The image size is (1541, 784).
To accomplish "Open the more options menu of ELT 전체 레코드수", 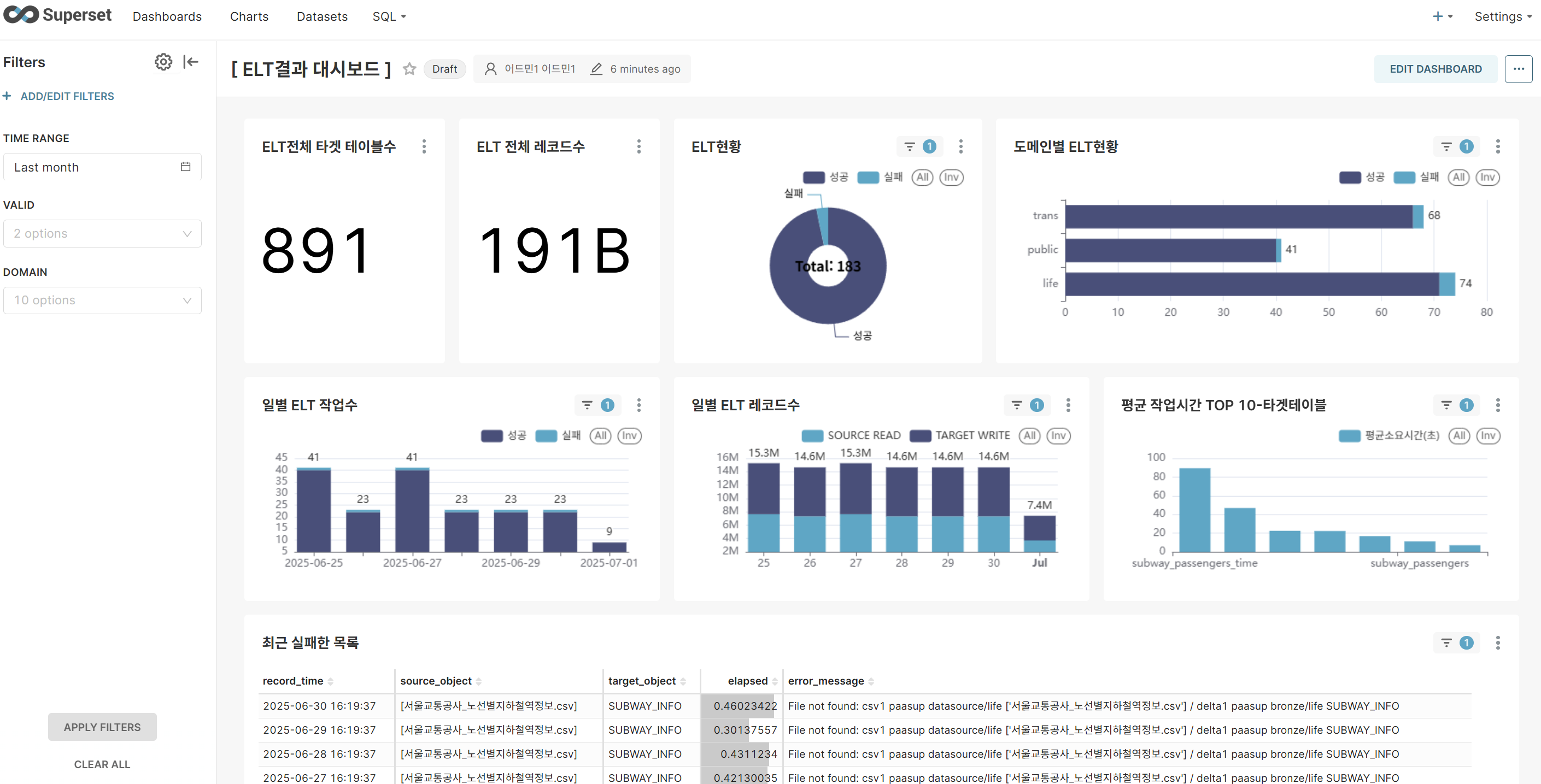I will [639, 146].
